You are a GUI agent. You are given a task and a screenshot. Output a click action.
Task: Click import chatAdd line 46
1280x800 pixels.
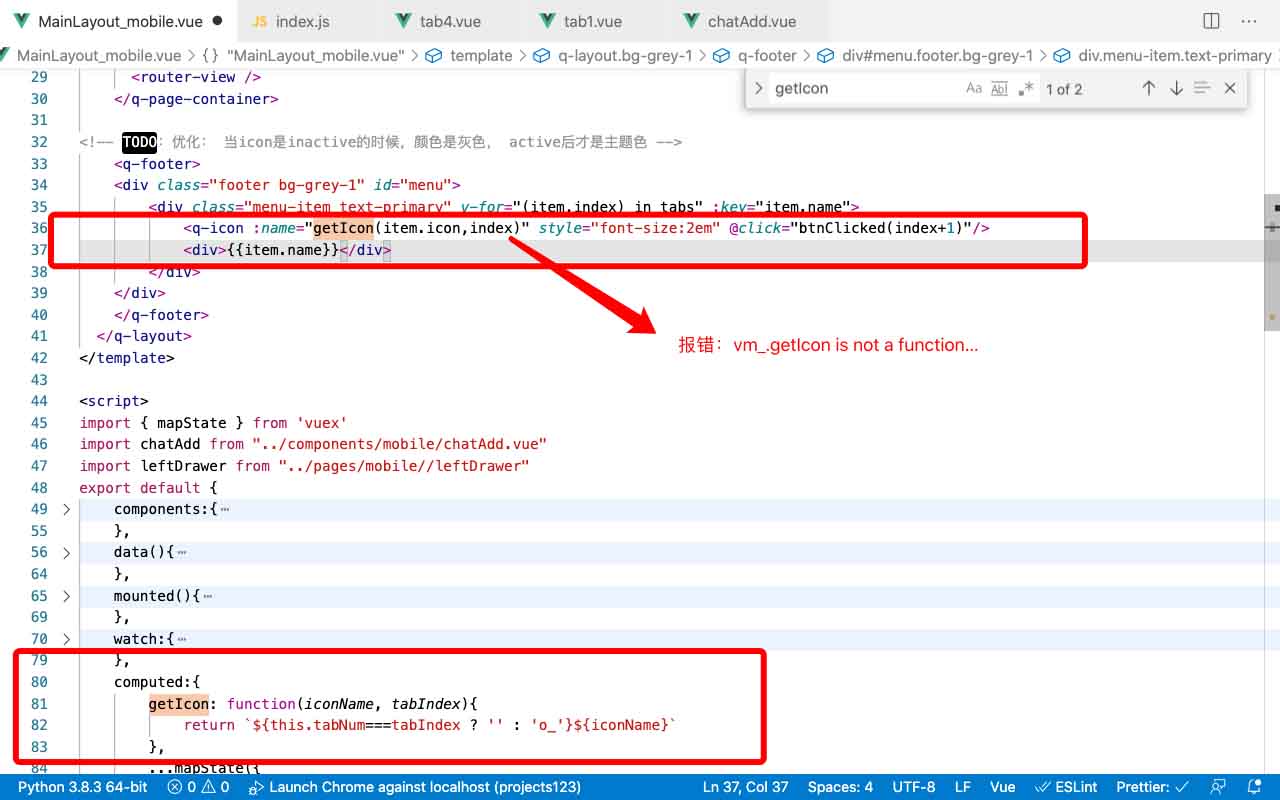pyautogui.click(x=313, y=444)
